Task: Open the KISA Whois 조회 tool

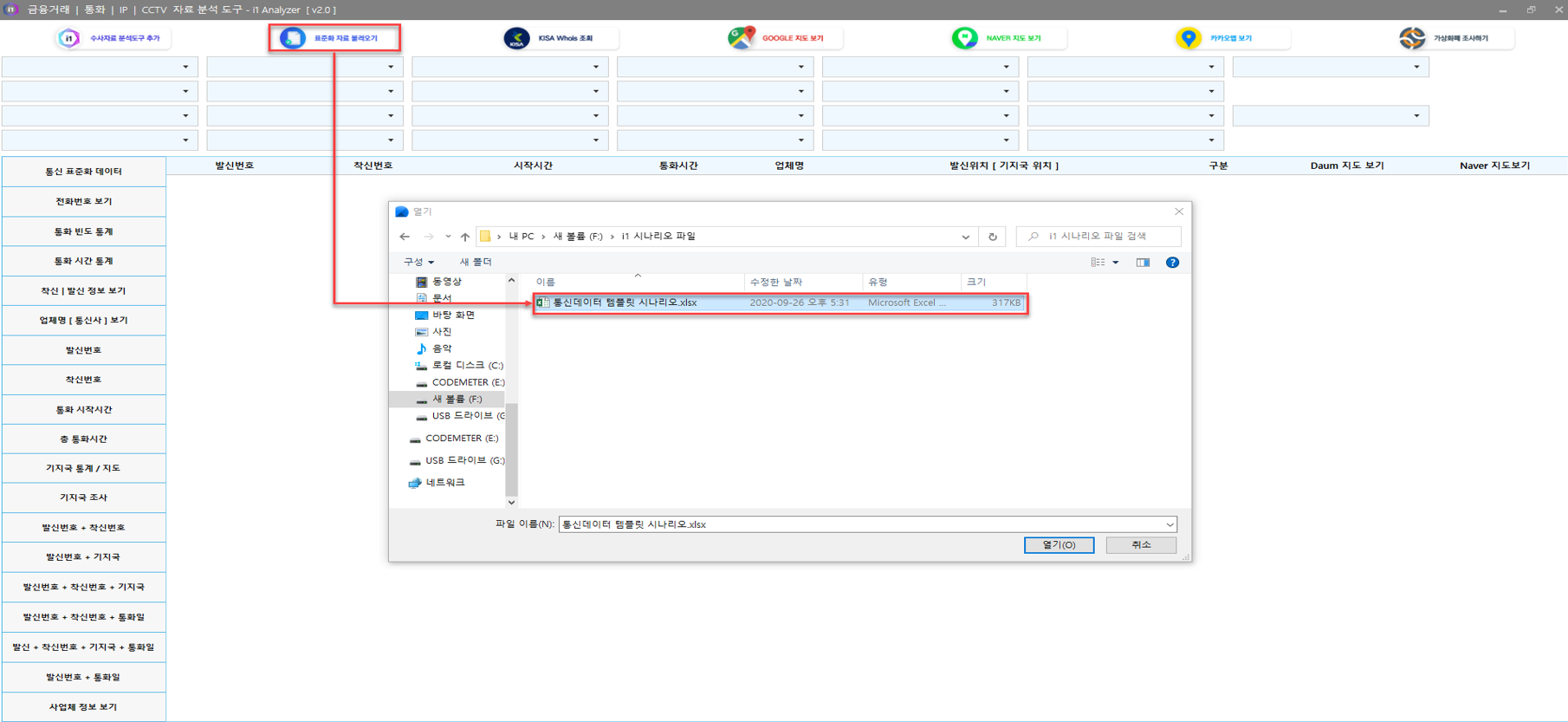Action: pos(517,38)
